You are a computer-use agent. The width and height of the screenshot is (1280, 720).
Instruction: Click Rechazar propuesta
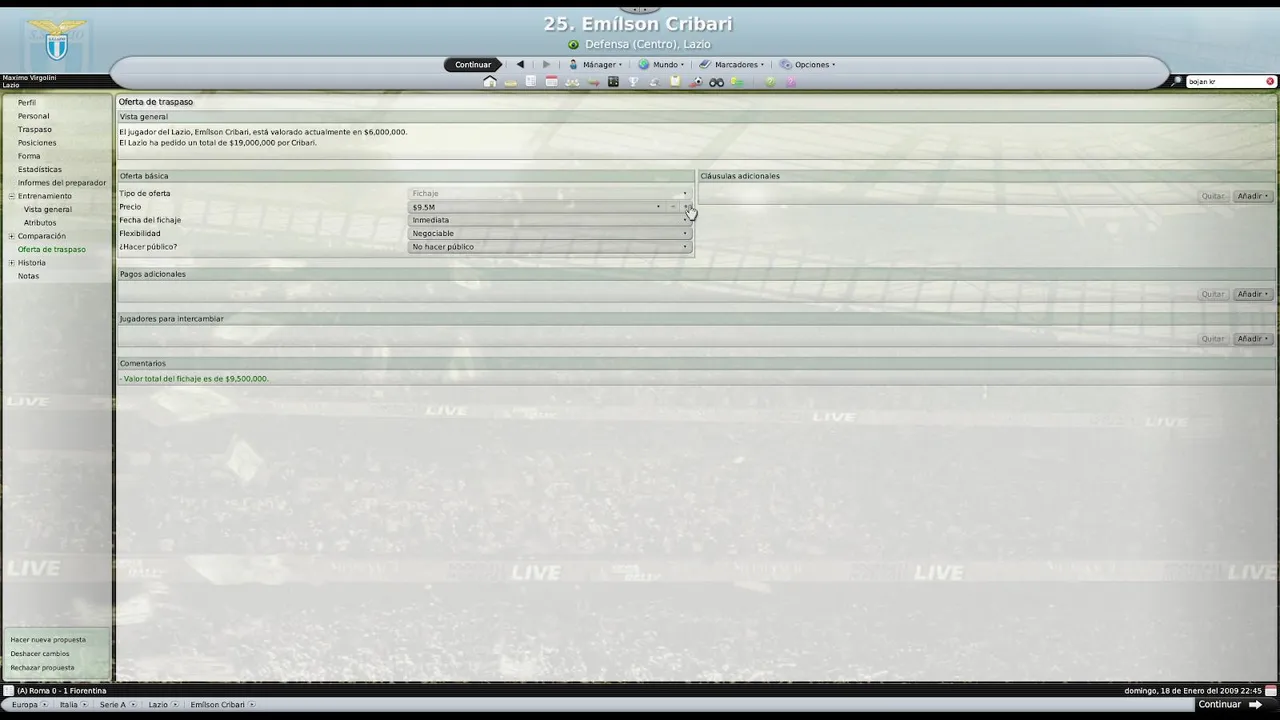(x=42, y=668)
